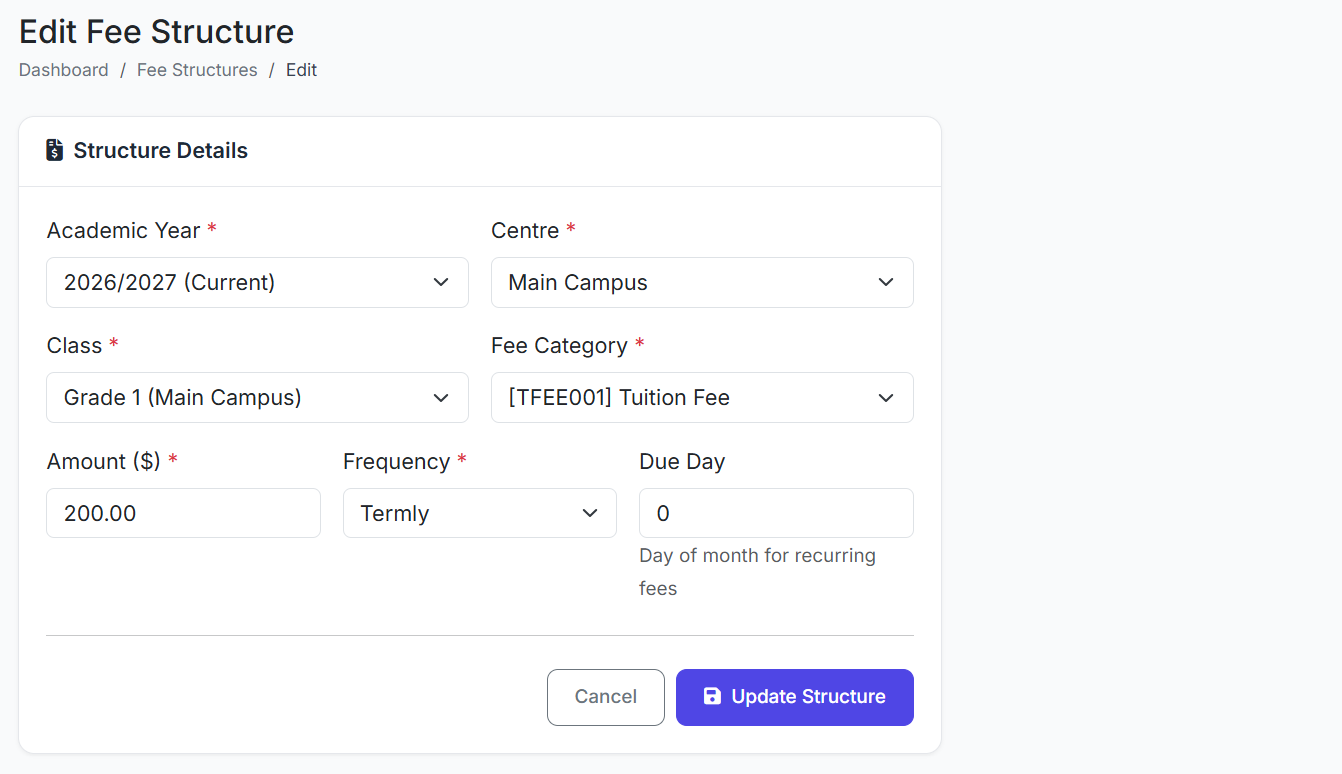Click the Edit Fee Structure page heading
The width and height of the screenshot is (1342, 774).
tap(157, 32)
